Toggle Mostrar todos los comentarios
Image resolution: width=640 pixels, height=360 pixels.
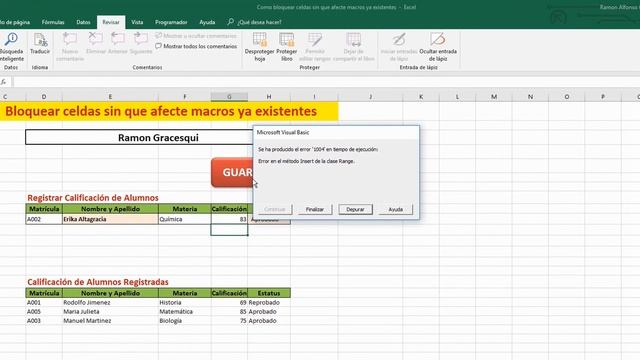(x=196, y=47)
